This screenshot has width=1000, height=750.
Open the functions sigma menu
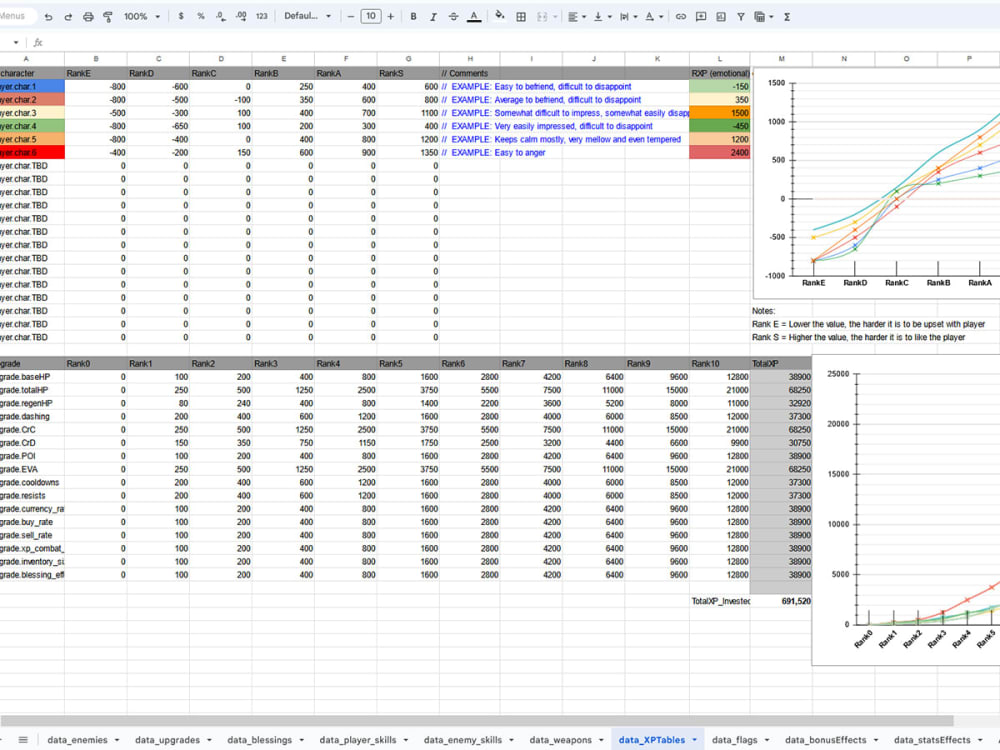[787, 17]
